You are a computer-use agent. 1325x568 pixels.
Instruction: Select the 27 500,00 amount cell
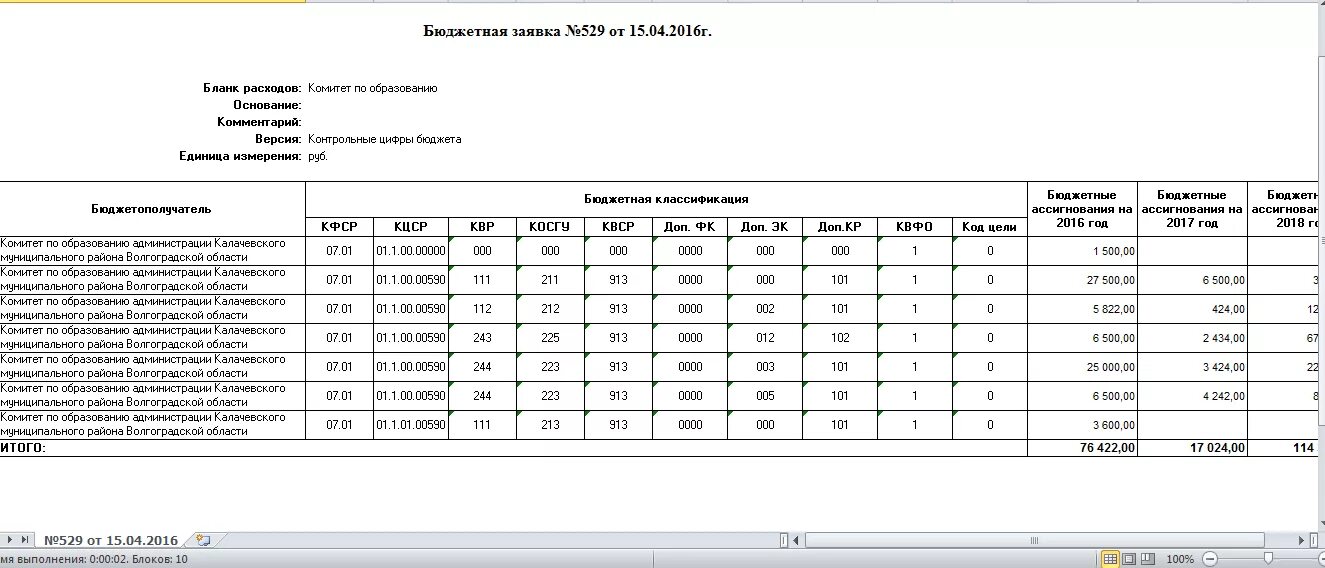[x=1083, y=280]
